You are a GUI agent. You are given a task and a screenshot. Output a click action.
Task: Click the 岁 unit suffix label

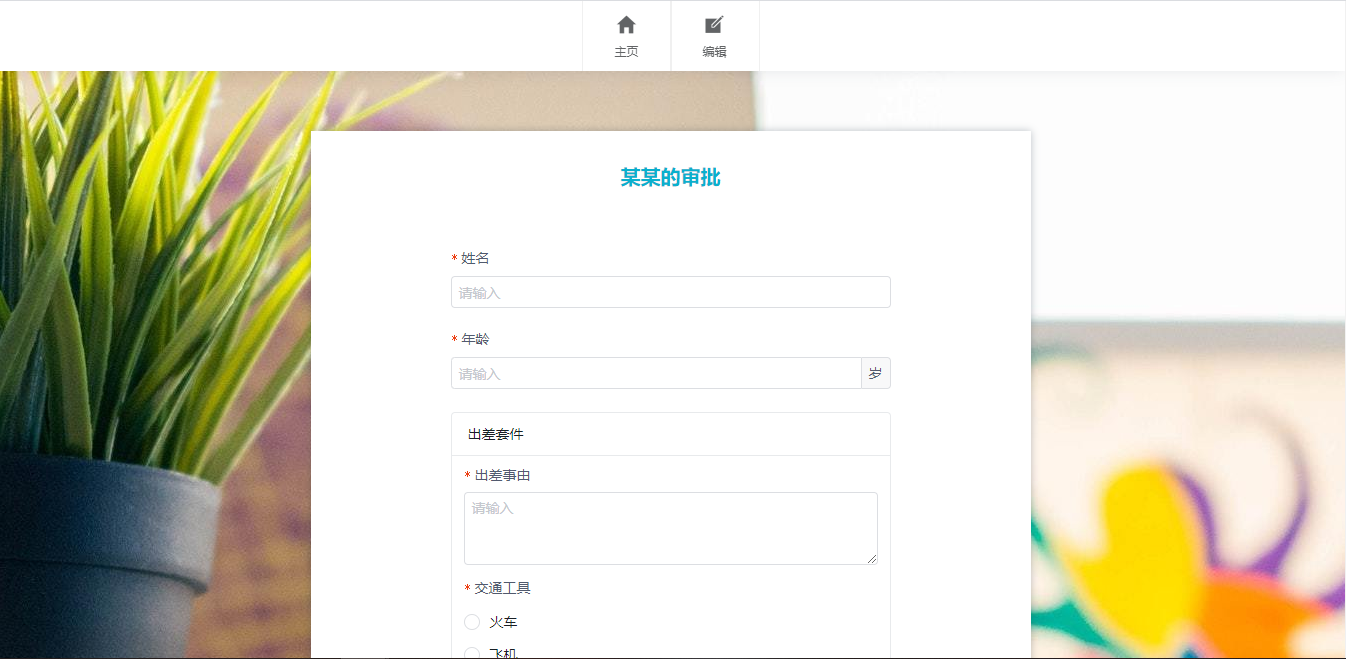(876, 373)
